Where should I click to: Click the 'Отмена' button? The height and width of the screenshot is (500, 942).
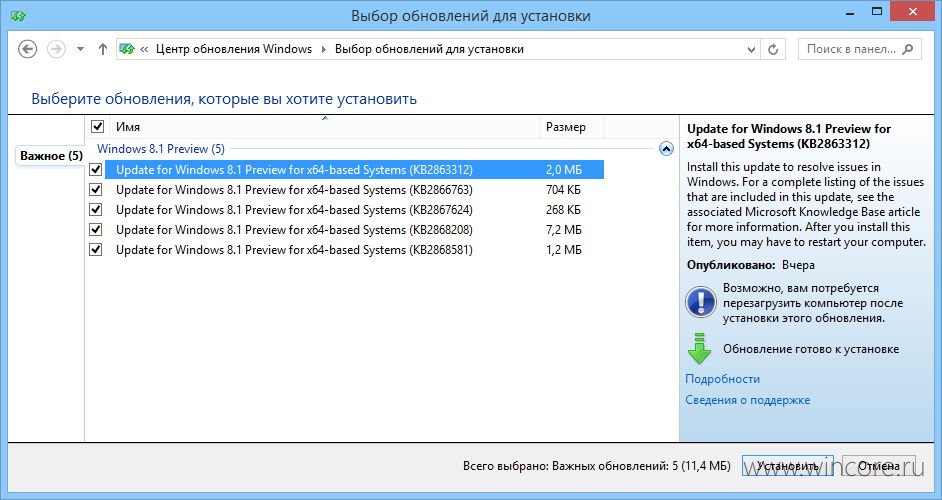878,466
